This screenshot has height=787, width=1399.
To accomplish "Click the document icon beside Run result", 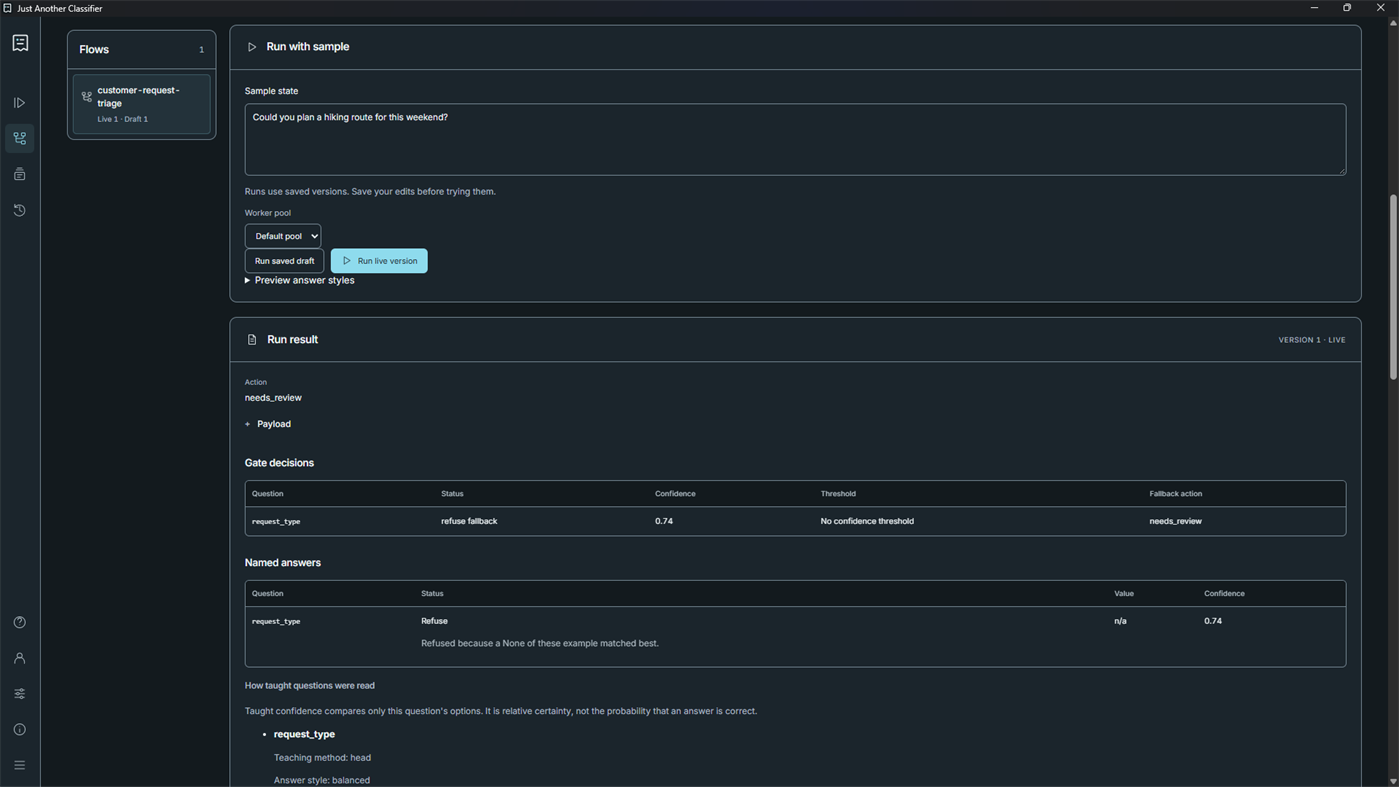I will click(x=252, y=340).
